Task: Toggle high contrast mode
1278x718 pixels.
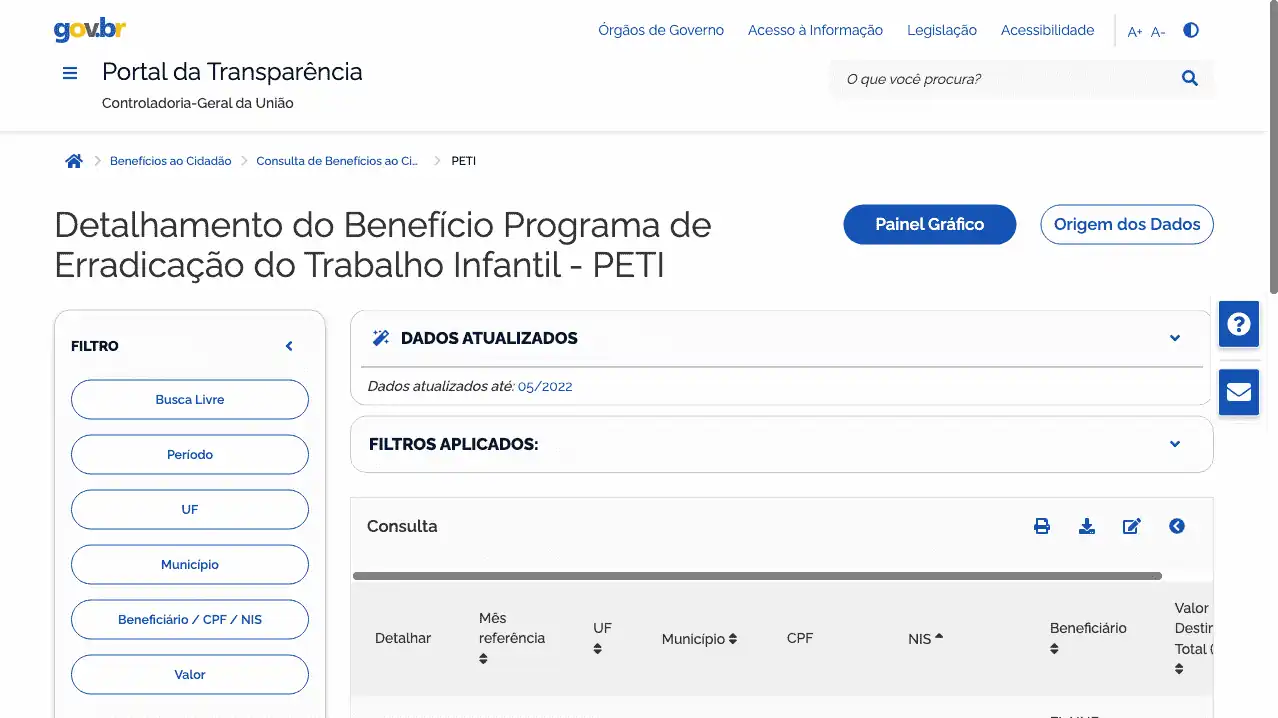Action: point(1190,30)
